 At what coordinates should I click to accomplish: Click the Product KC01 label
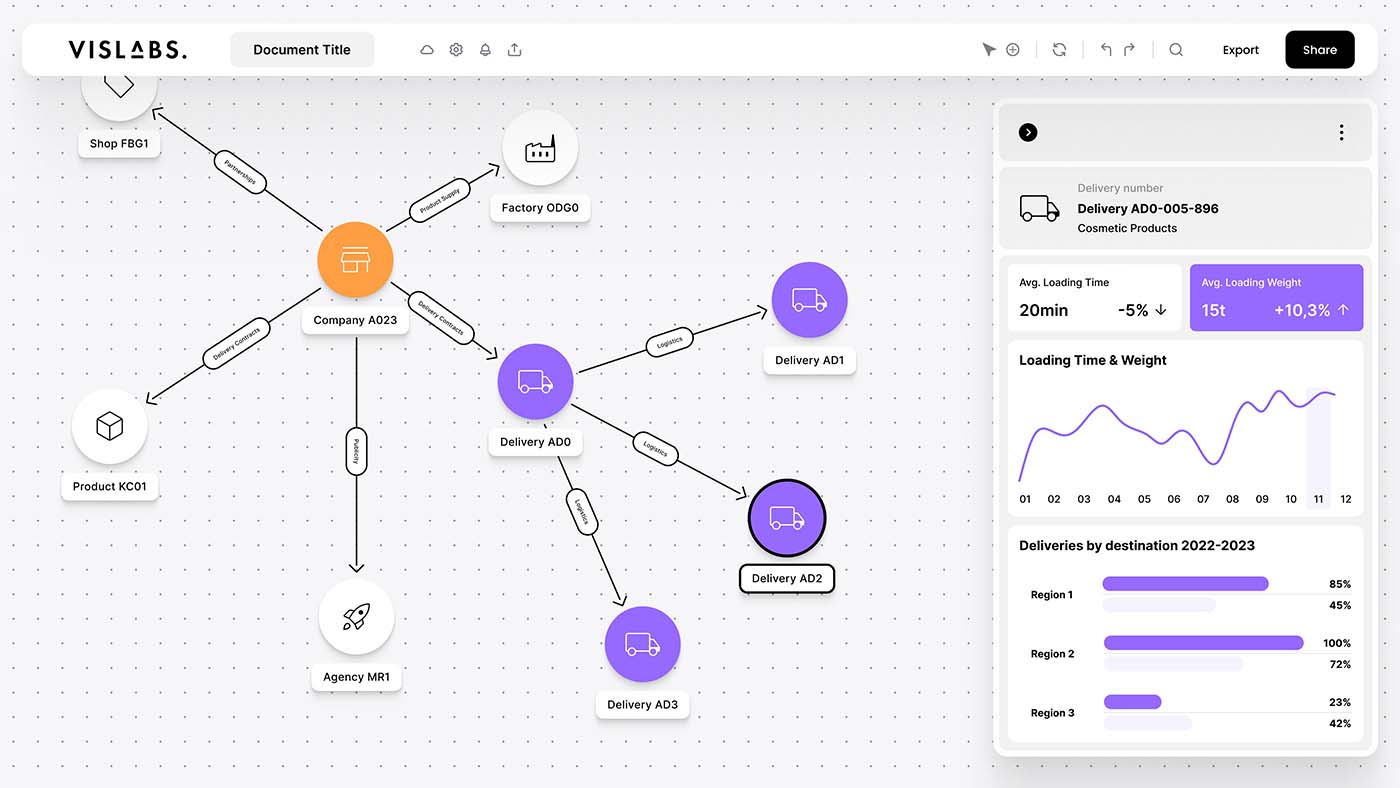pos(110,487)
